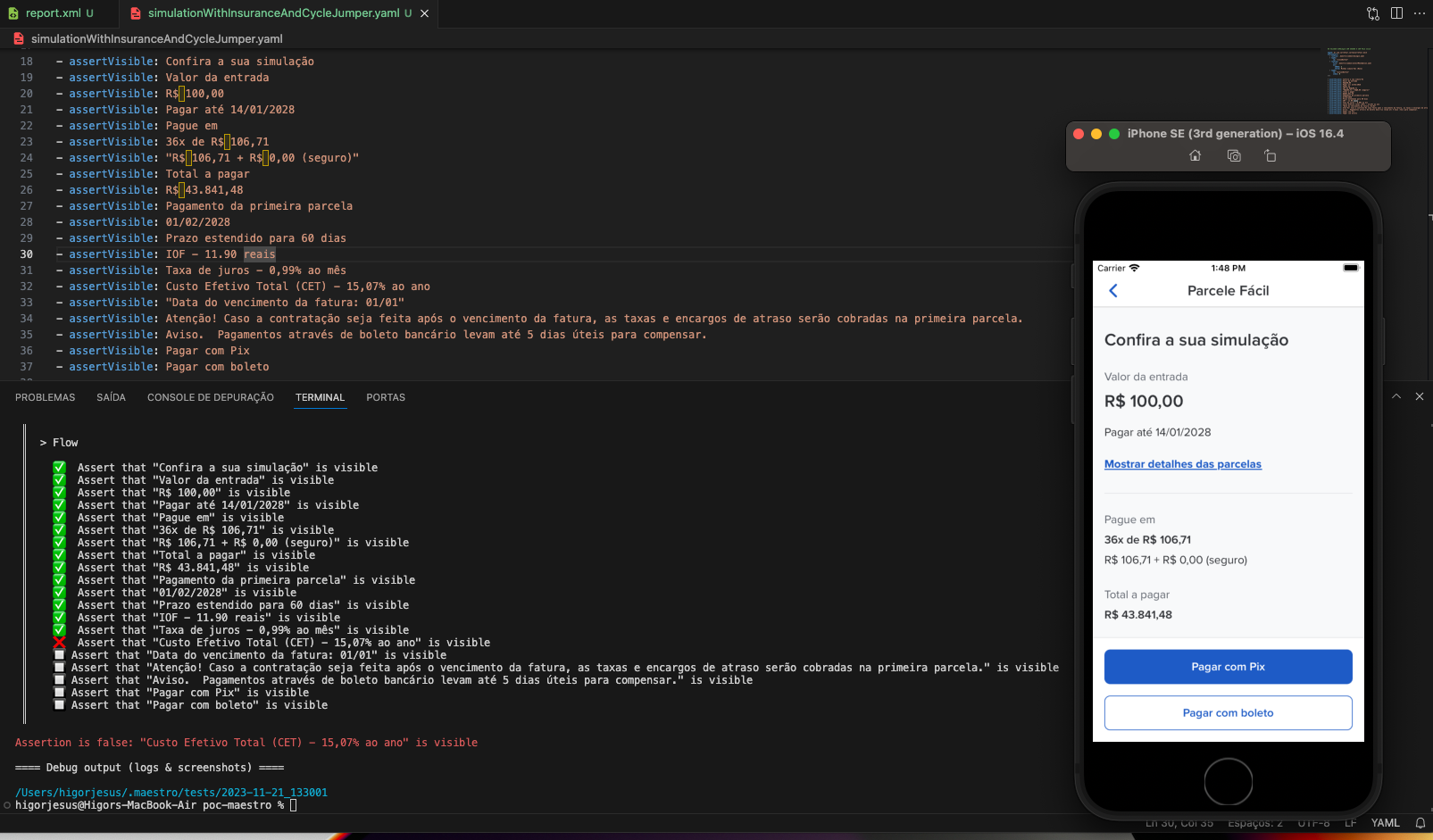Select the Split Editor icon
This screenshot has height=840, width=1433.
coord(1396,13)
